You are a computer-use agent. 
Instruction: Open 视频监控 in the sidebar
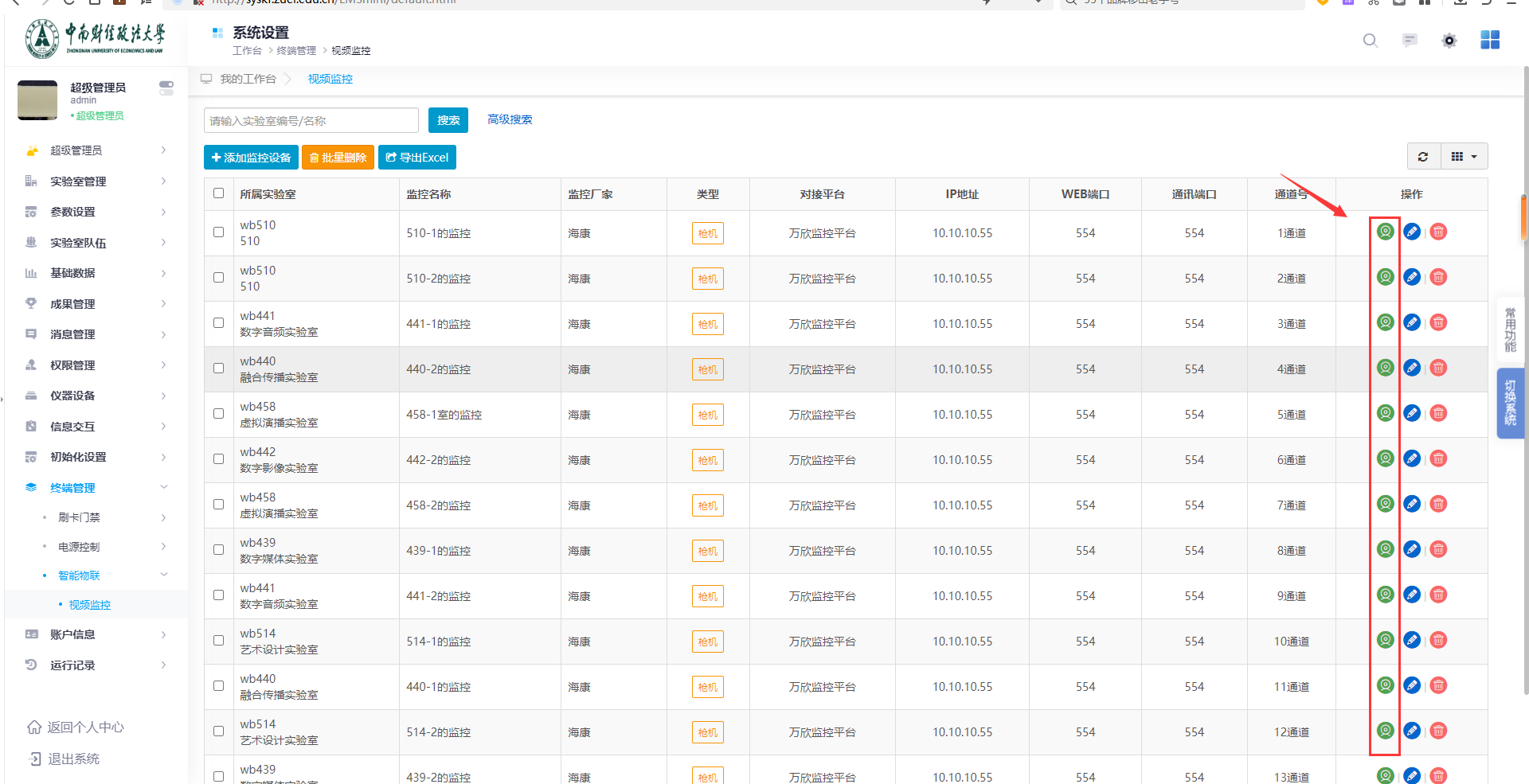[89, 605]
